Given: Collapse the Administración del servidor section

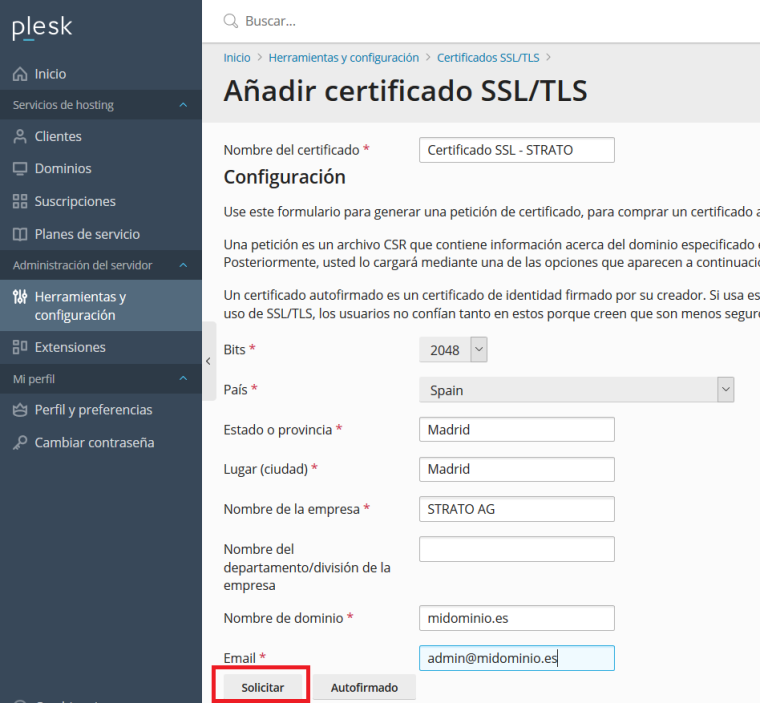Looking at the screenshot, I should (x=183, y=265).
